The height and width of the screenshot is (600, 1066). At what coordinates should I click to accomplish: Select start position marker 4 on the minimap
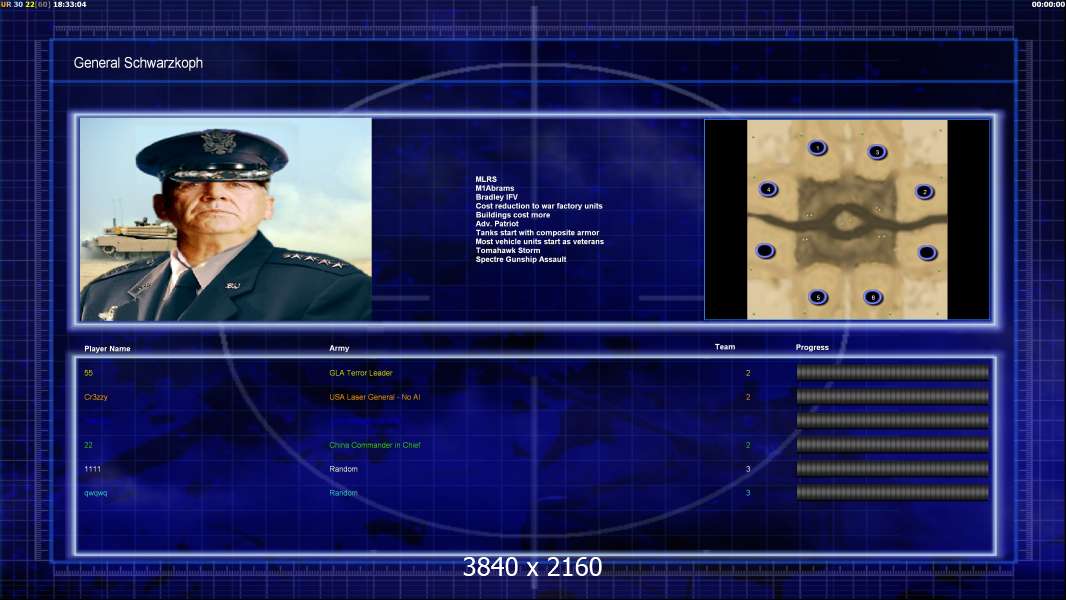pyautogui.click(x=768, y=189)
